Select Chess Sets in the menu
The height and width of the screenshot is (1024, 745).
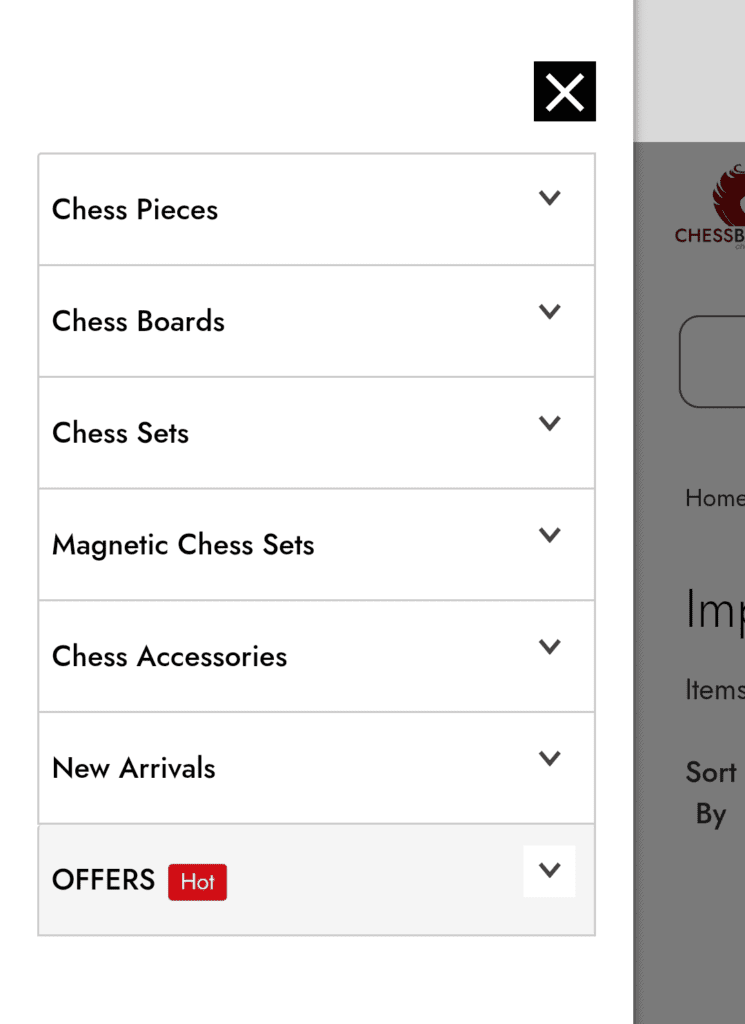pos(120,434)
